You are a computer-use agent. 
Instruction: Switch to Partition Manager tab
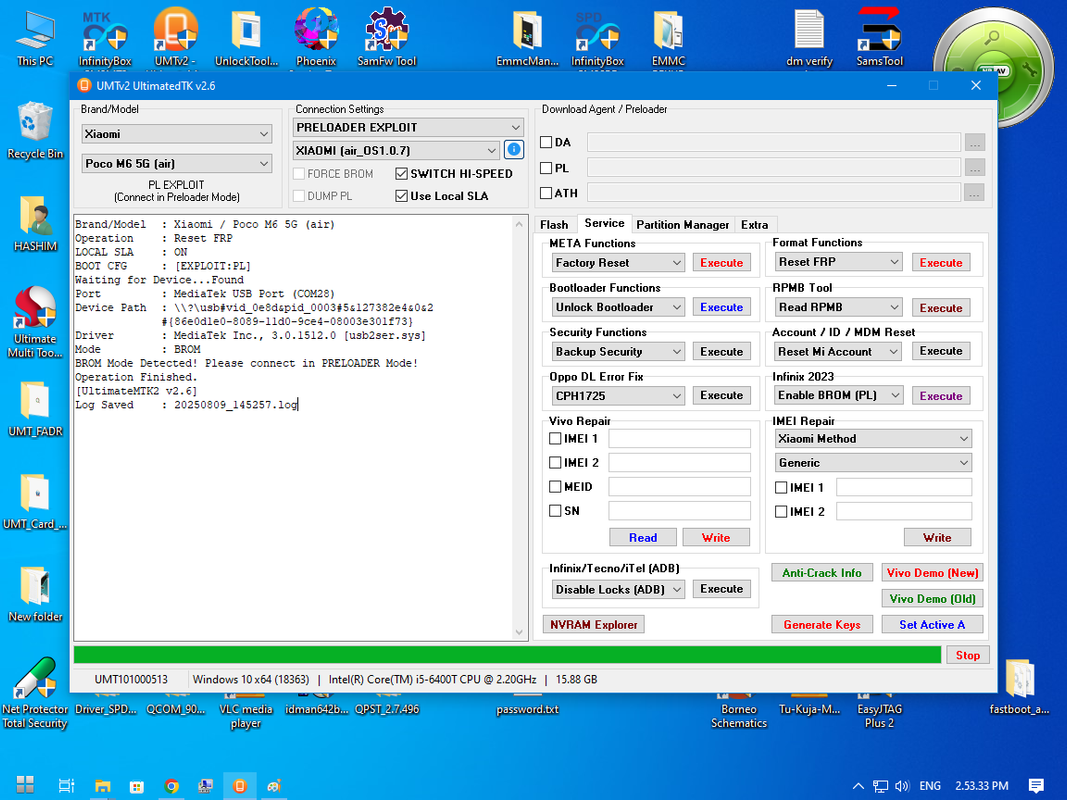[x=683, y=224]
